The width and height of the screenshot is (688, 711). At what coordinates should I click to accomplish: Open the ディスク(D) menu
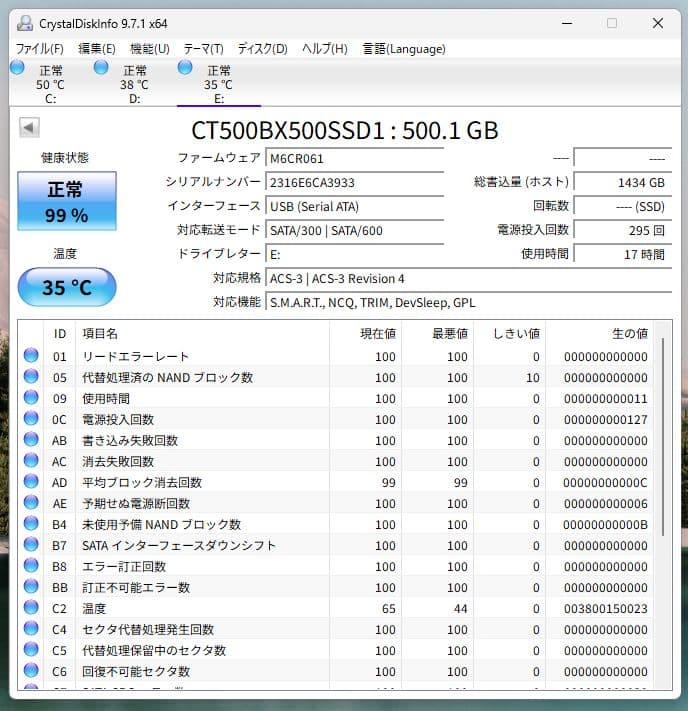263,49
